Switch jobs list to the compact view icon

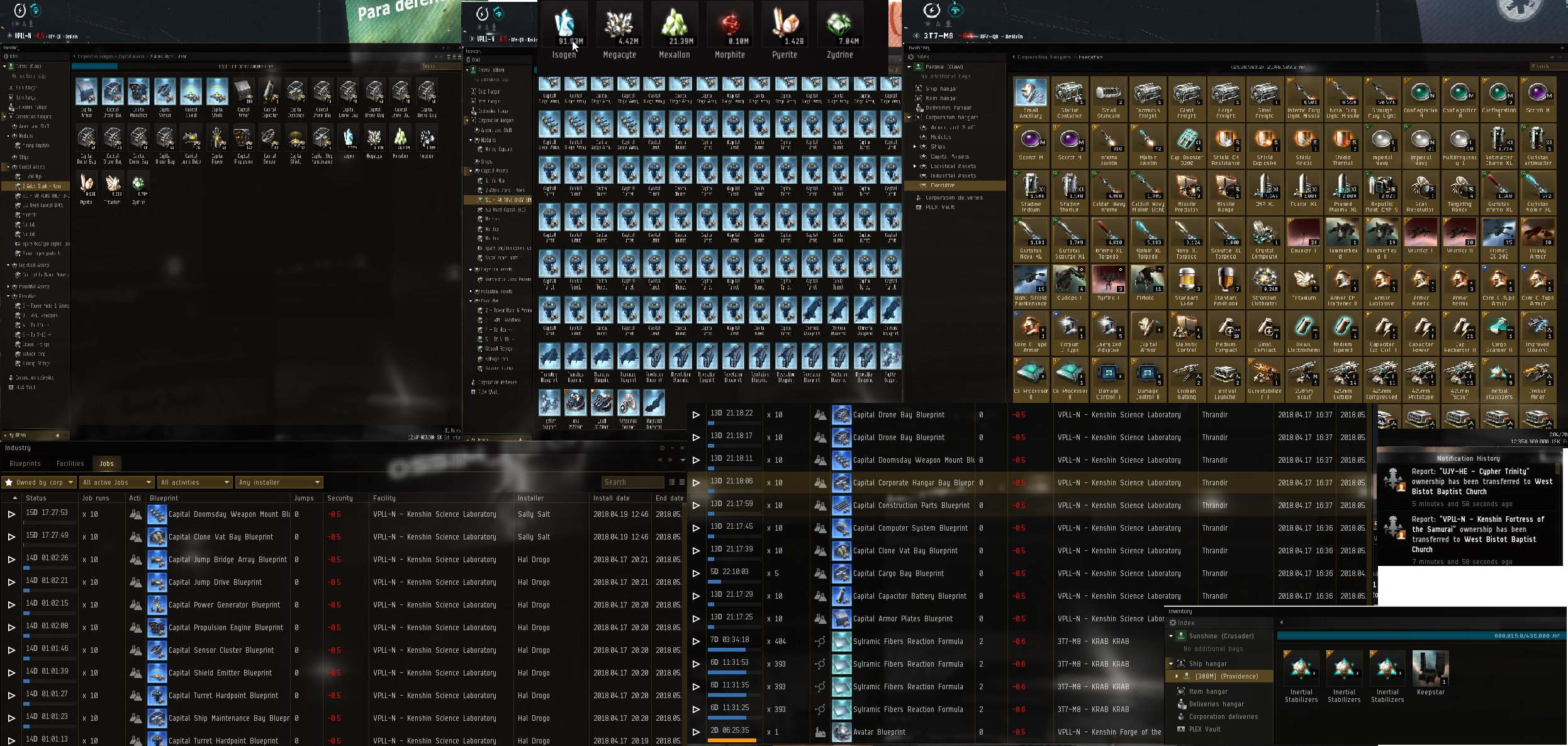point(672,482)
